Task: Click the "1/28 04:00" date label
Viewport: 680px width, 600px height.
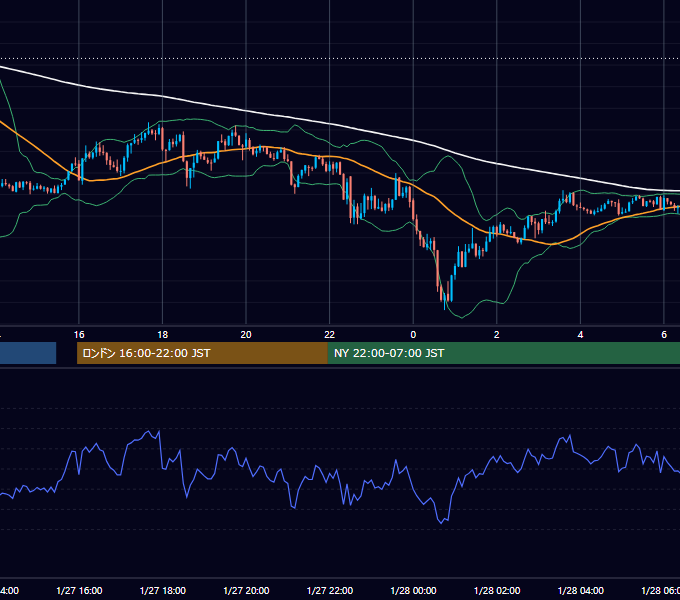Action: point(581,590)
